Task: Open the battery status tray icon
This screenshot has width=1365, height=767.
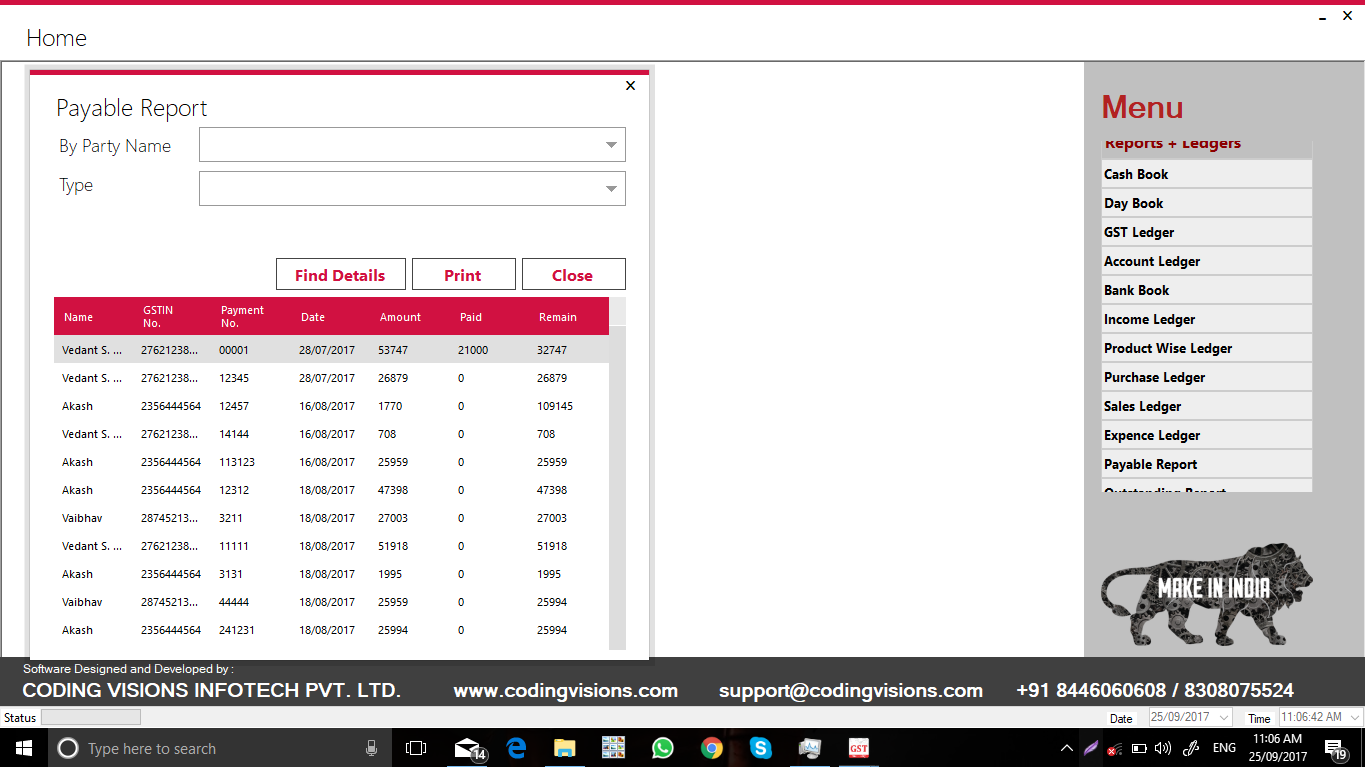Action: [x=1139, y=748]
